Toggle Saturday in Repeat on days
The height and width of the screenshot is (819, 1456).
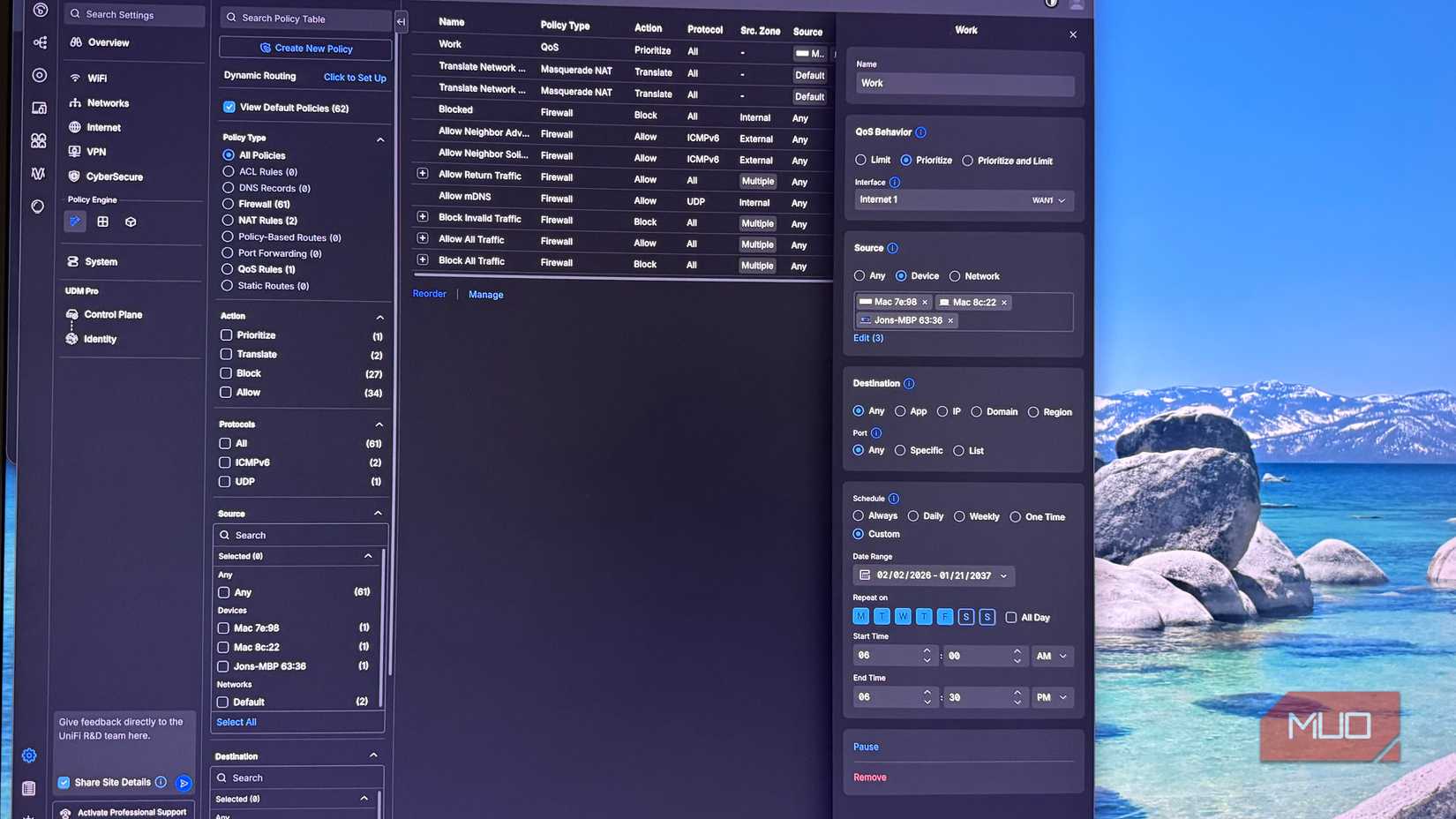coord(966,617)
